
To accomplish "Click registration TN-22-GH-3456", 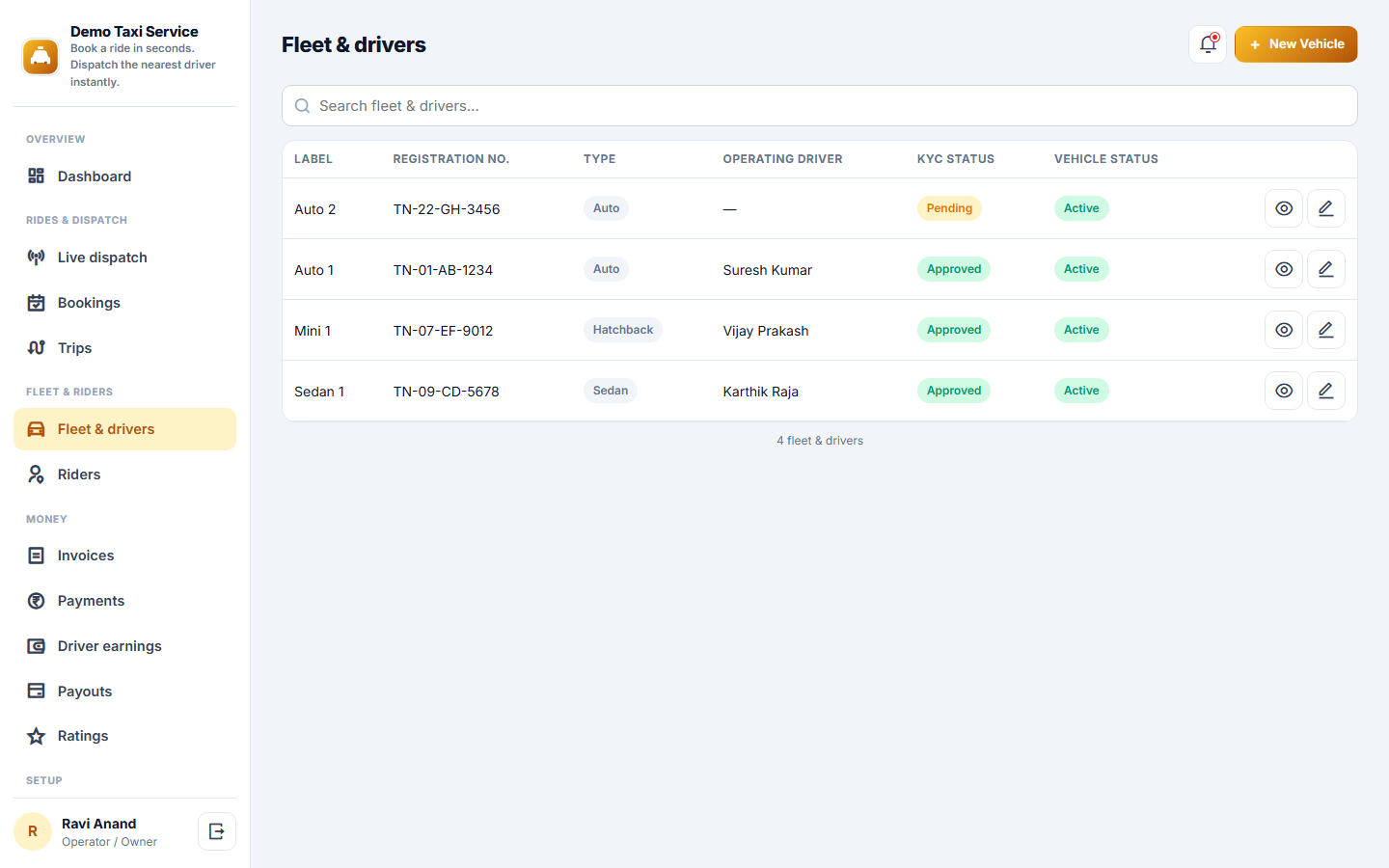I will (x=447, y=209).
